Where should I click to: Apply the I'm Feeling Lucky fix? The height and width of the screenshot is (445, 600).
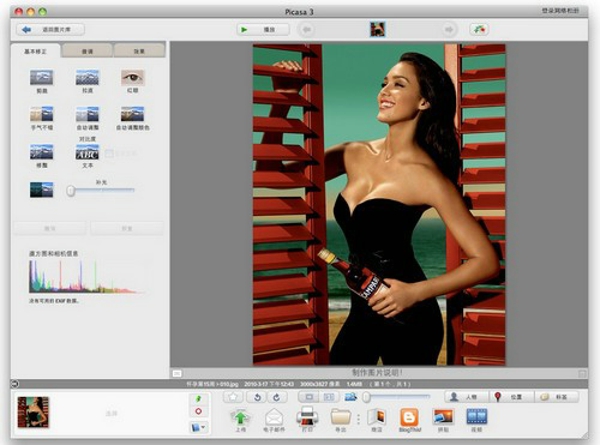tap(41, 115)
